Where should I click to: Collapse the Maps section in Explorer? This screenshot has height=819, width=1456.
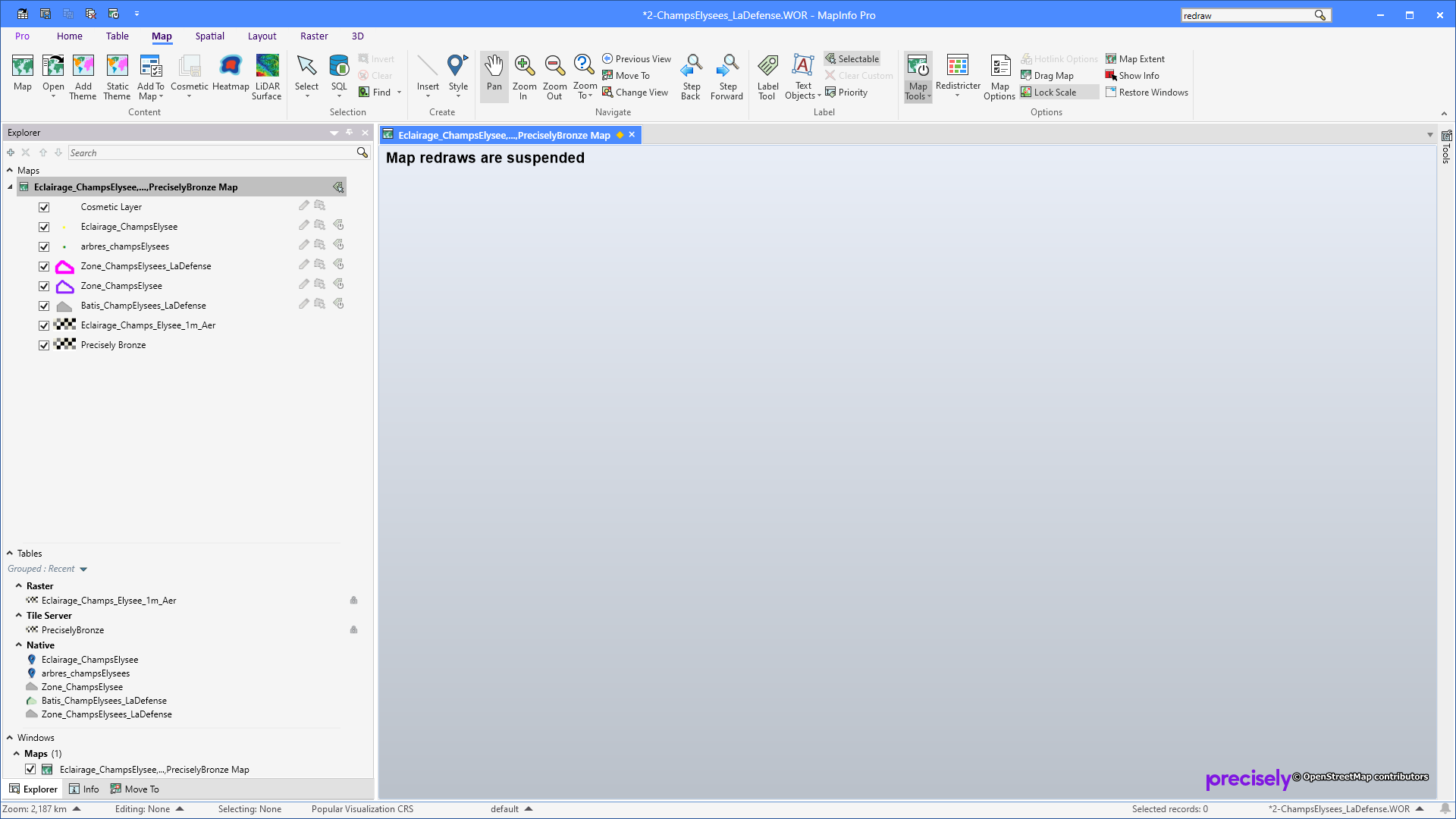coord(10,171)
